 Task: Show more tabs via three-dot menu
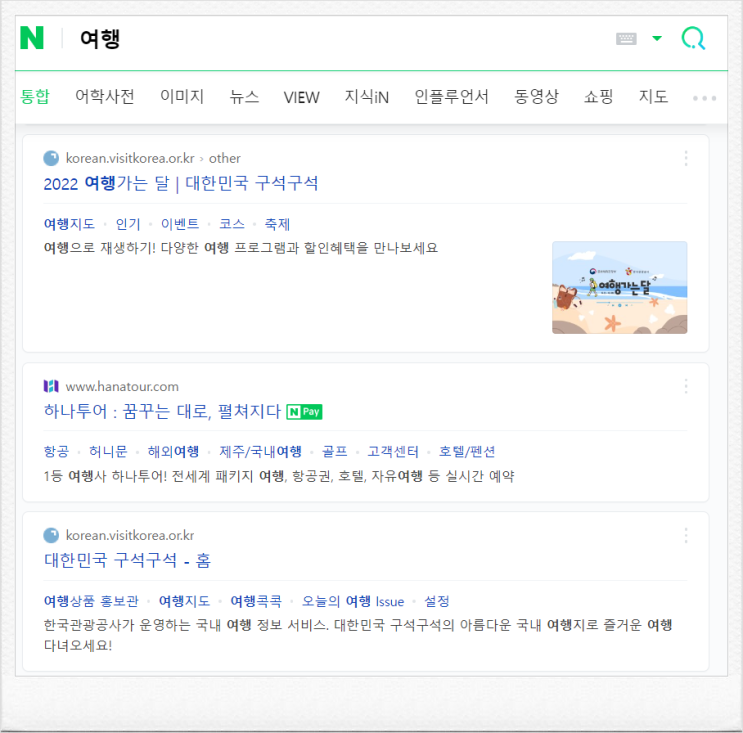pos(704,98)
